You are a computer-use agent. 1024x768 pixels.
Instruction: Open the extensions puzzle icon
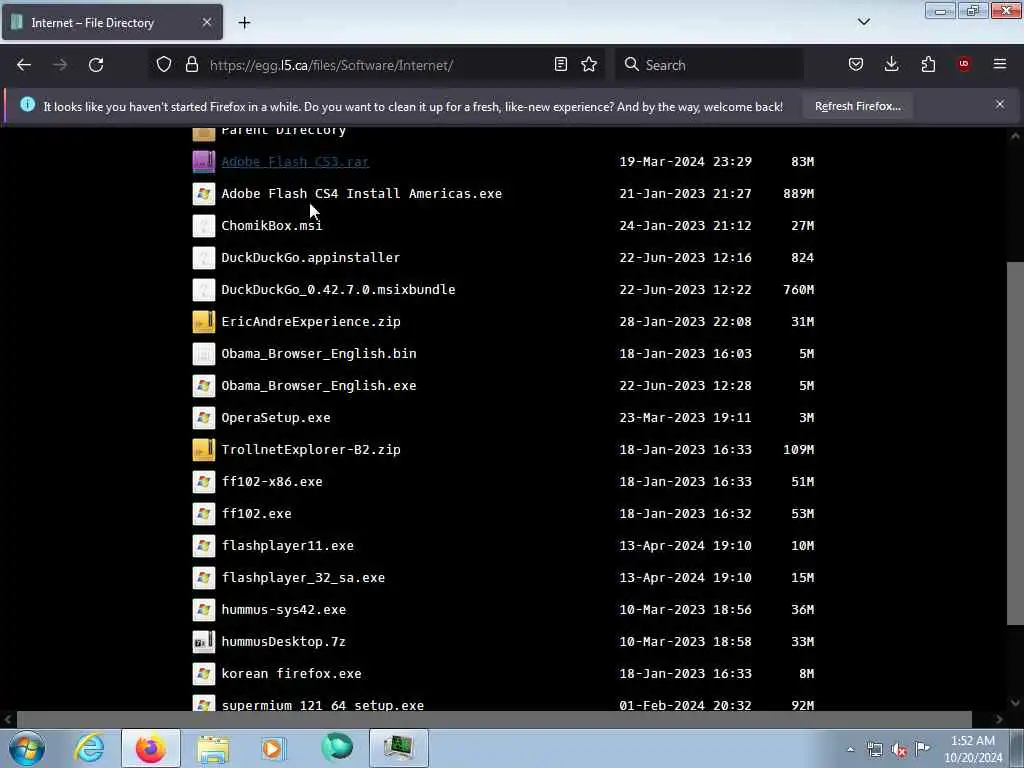point(928,64)
